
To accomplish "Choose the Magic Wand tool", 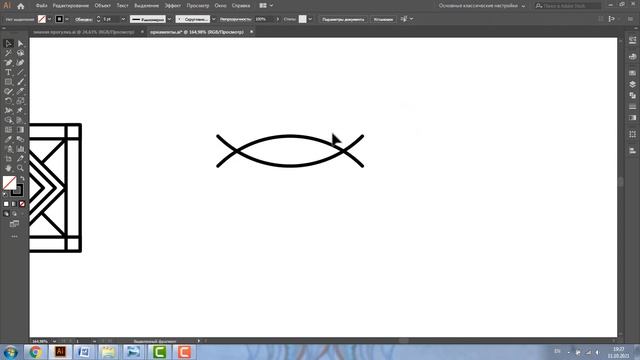I will [8, 53].
